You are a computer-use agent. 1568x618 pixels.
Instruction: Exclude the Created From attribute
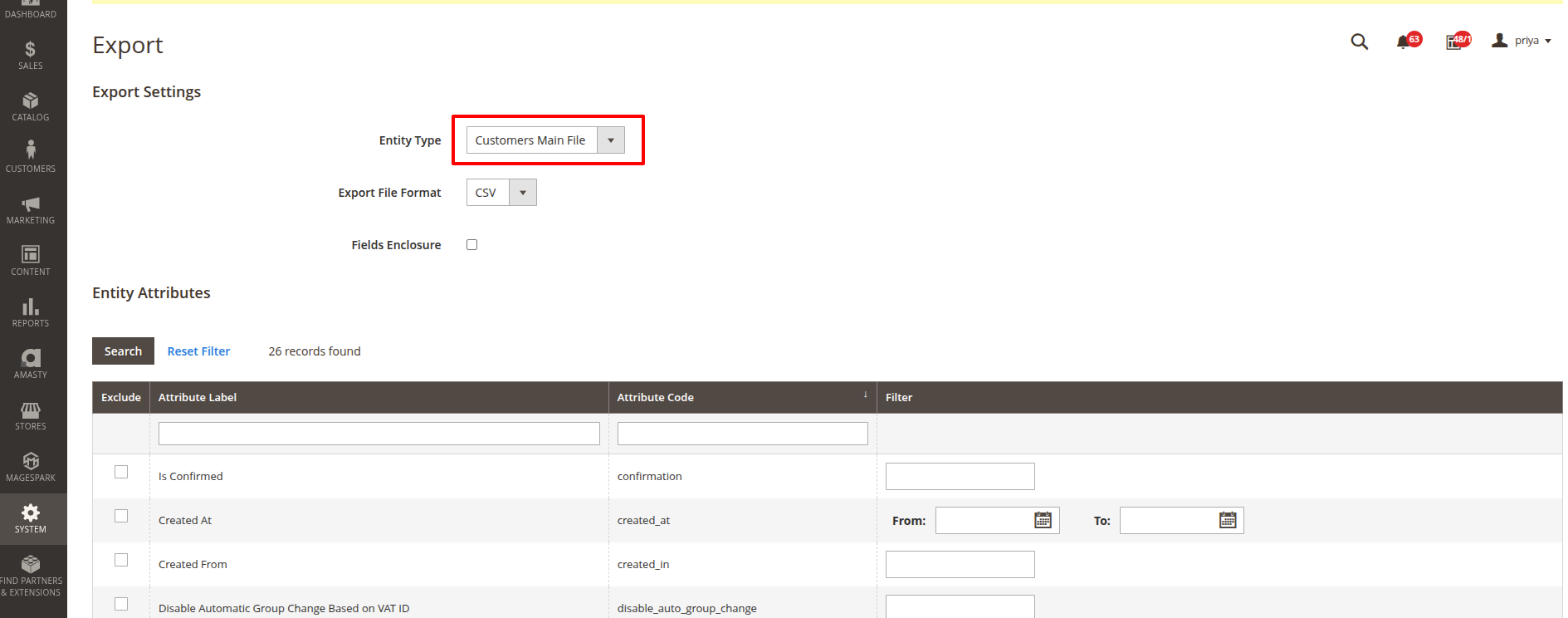click(121, 560)
